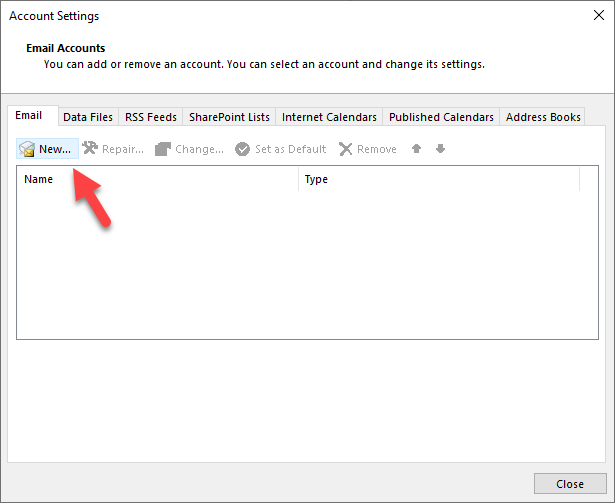Viewport: 615px width, 503px height.
Task: Click the Change account settings icon
Action: pos(163,149)
